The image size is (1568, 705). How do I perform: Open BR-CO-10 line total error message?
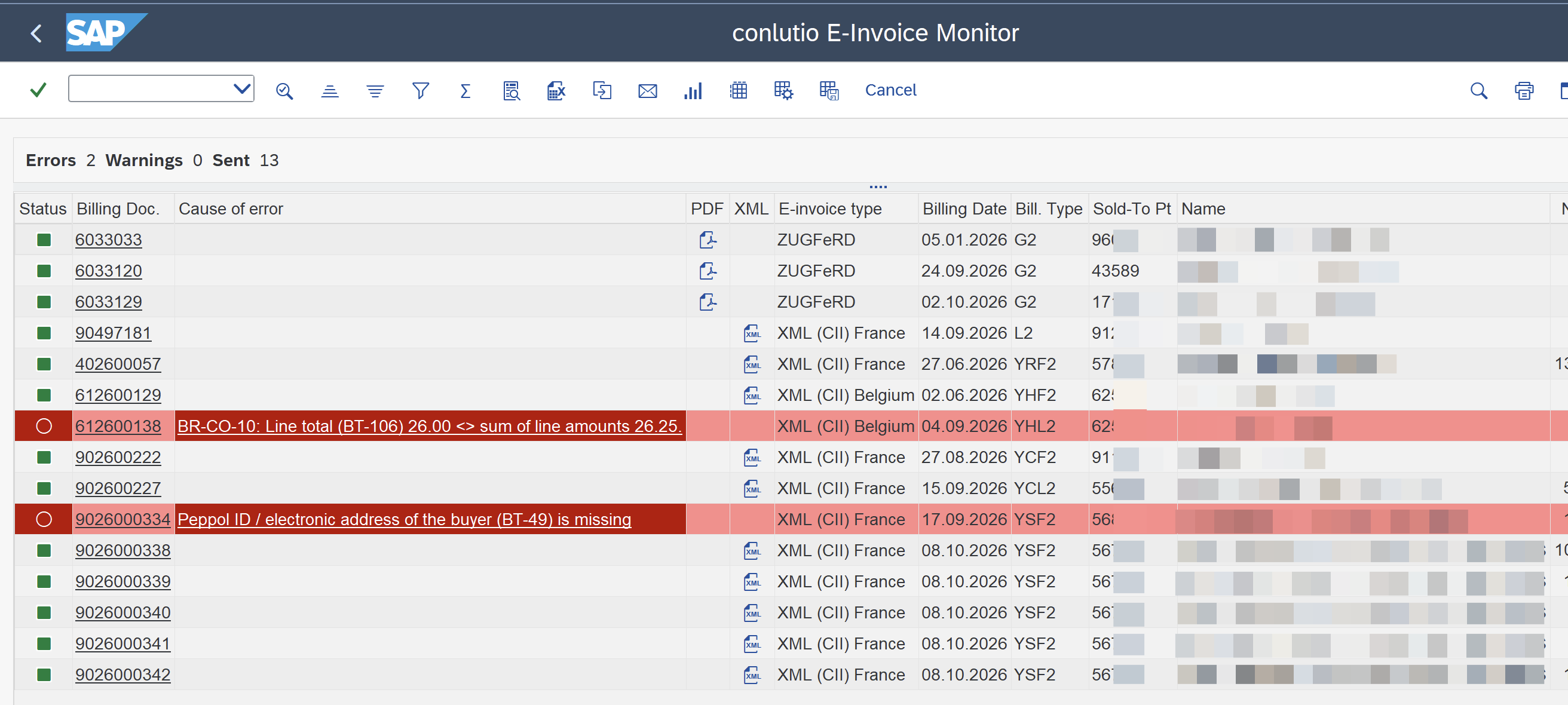coord(429,426)
